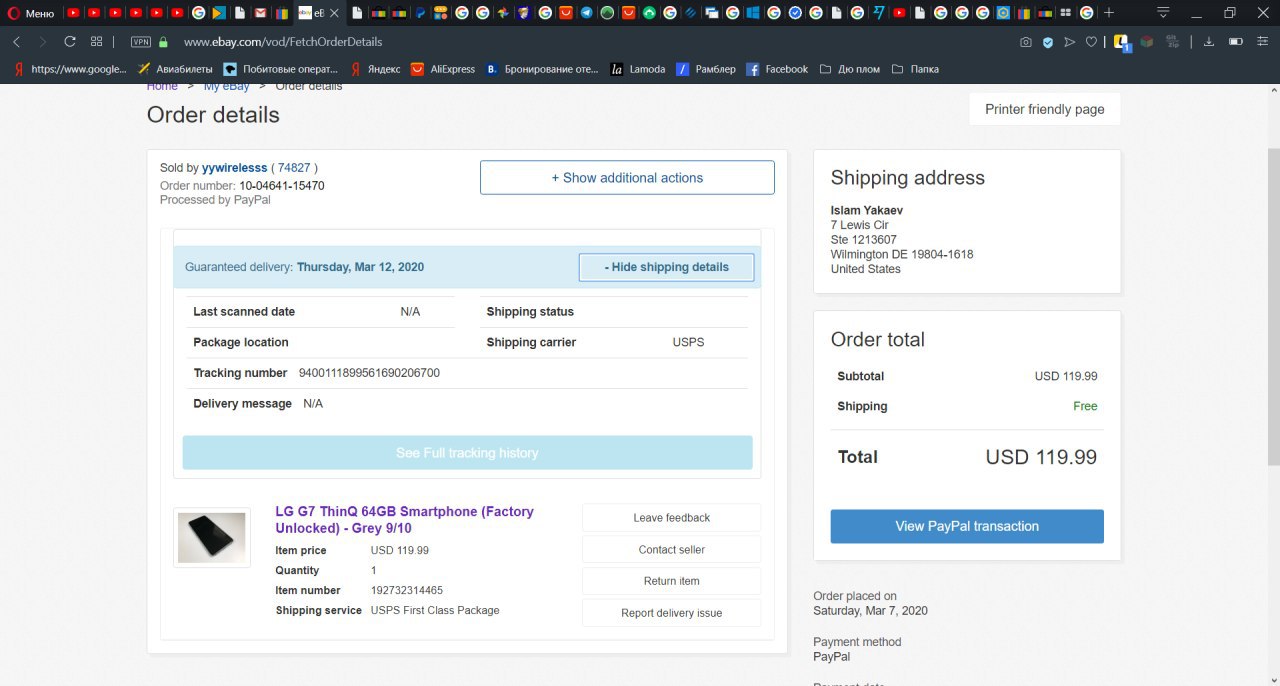This screenshot has width=1280, height=686.
Task: Click the green padlock security icon
Action: (163, 42)
